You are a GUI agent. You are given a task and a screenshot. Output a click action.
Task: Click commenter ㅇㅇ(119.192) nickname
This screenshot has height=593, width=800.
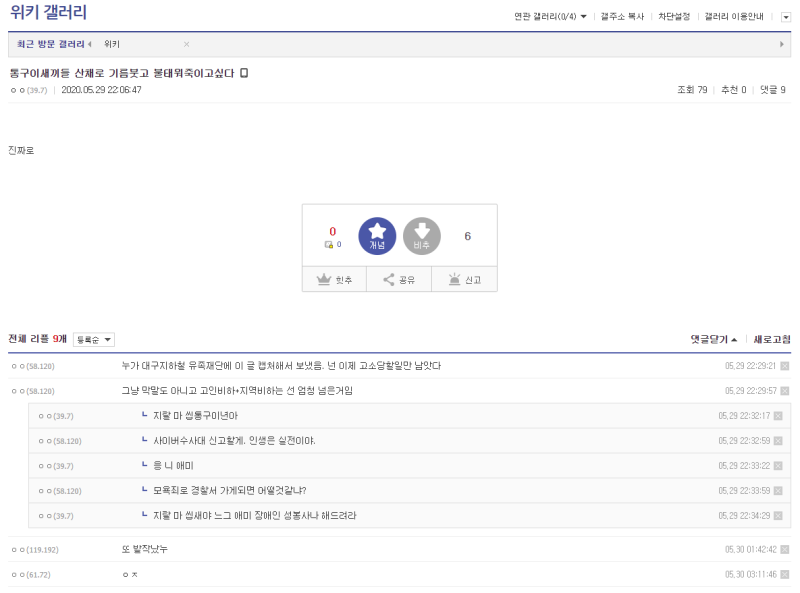[x=35, y=550]
